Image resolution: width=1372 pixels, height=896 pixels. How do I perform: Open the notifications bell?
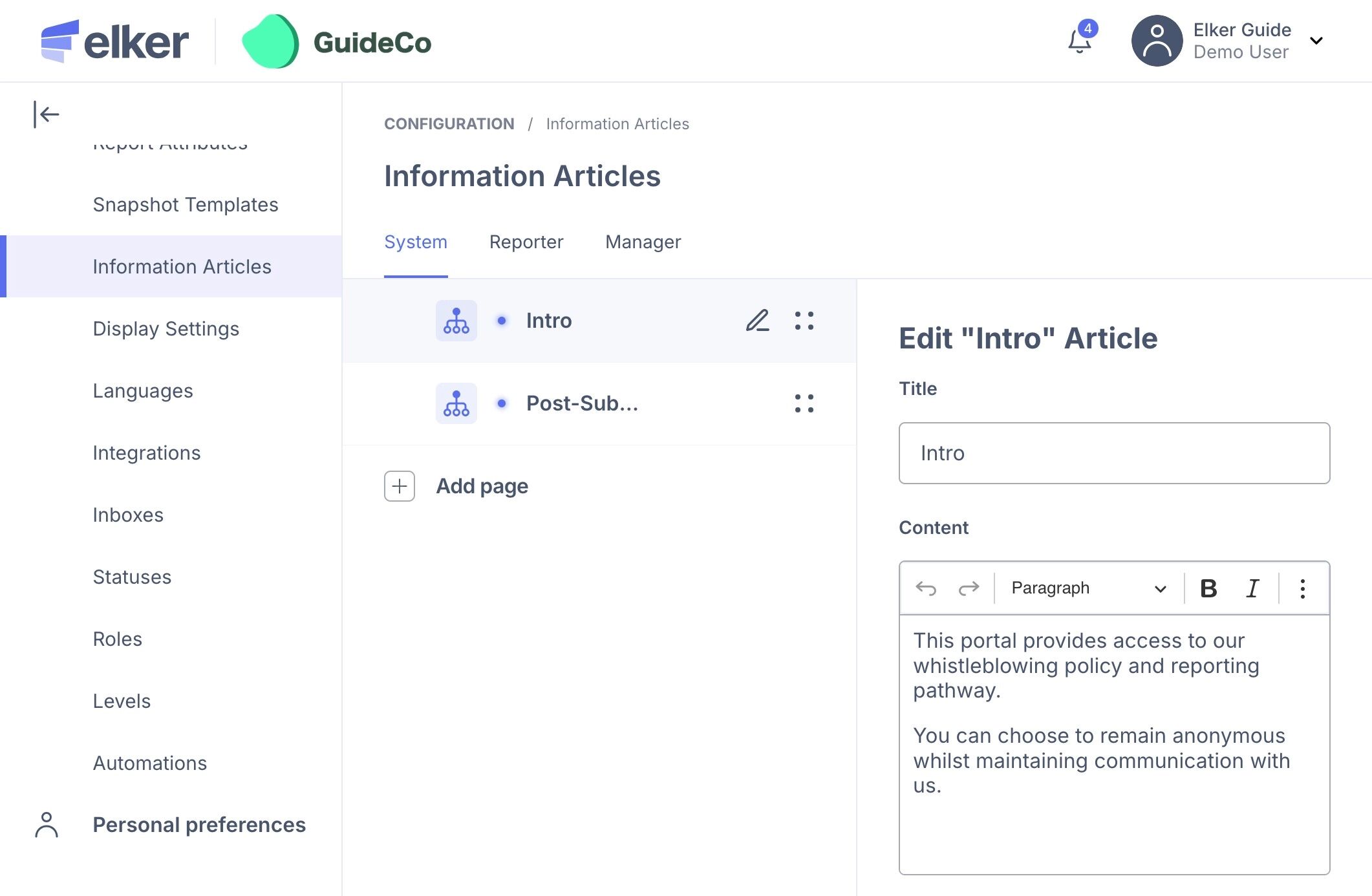click(x=1079, y=41)
